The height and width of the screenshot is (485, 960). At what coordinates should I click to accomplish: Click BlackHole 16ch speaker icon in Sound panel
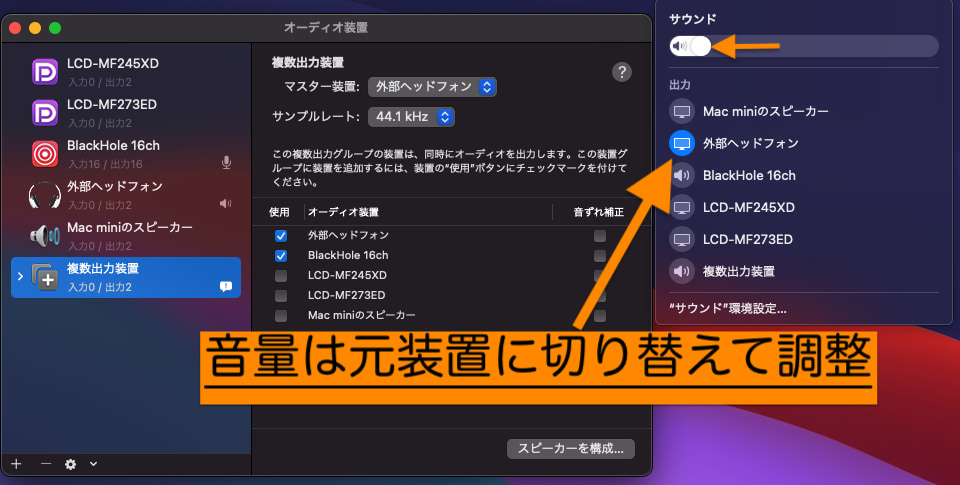[682, 175]
